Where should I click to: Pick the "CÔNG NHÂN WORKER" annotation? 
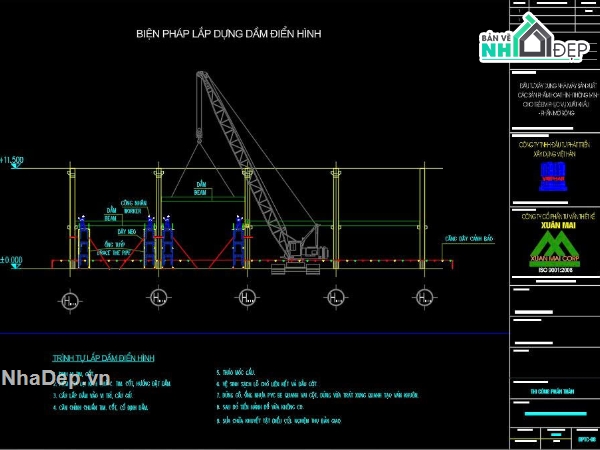point(133,207)
